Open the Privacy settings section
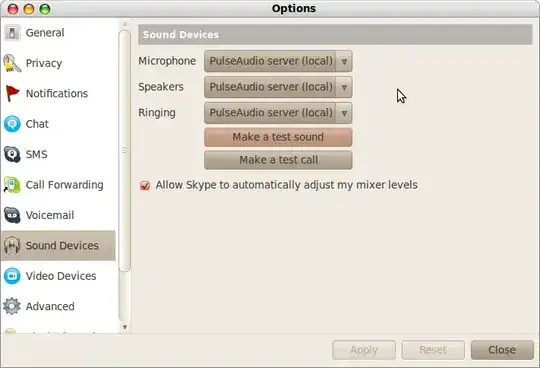The height and width of the screenshot is (368, 540). [58, 63]
